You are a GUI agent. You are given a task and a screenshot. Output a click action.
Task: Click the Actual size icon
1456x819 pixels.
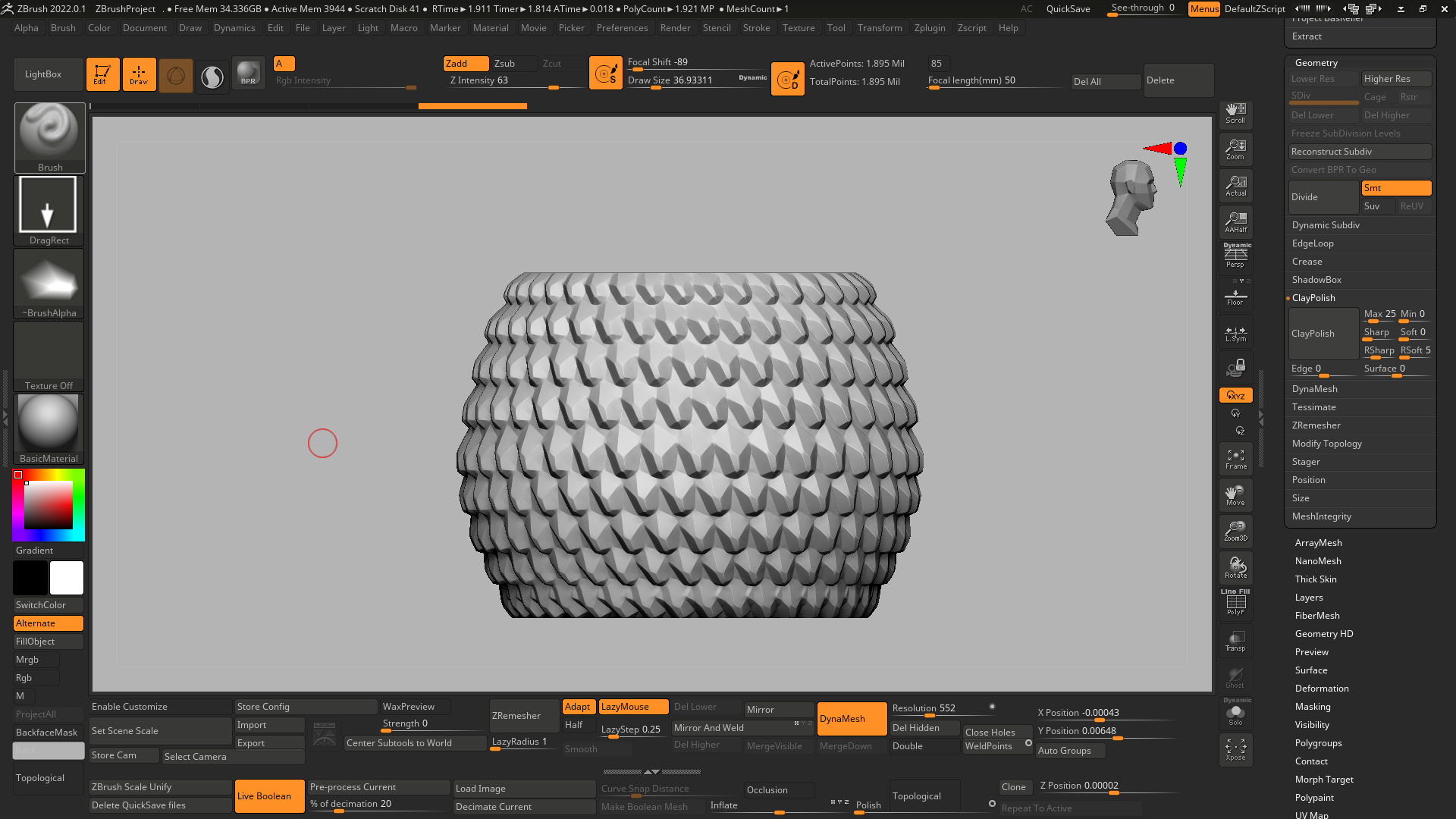(1235, 186)
